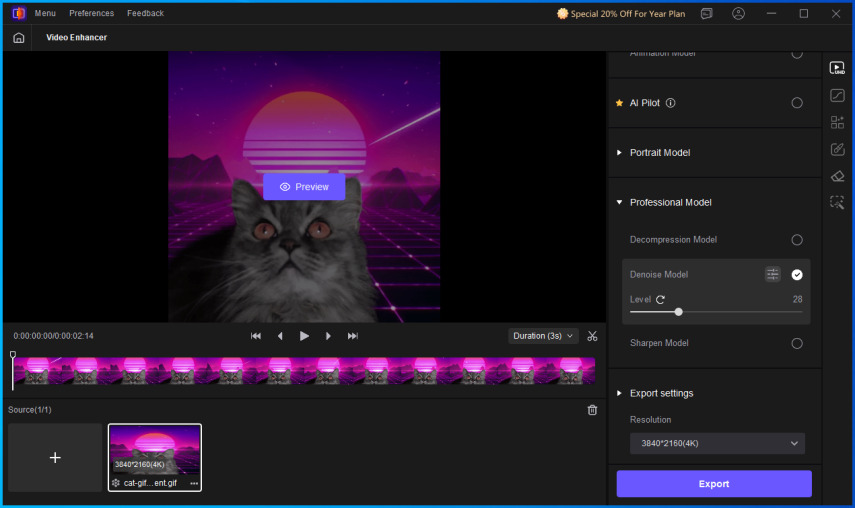Reset the denoise Level value
The image size is (855, 508).
point(660,299)
